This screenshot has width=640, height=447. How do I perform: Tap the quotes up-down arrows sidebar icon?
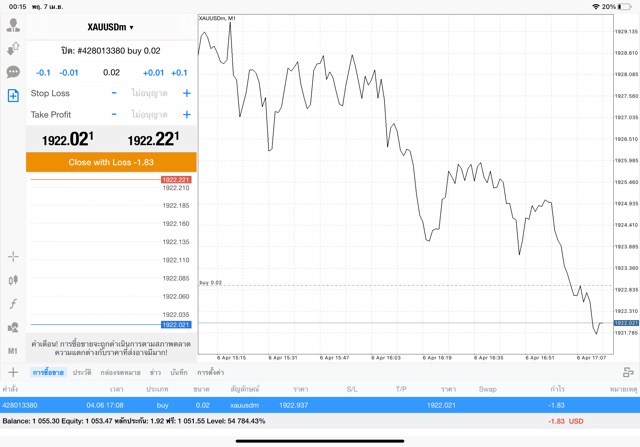tap(13, 48)
